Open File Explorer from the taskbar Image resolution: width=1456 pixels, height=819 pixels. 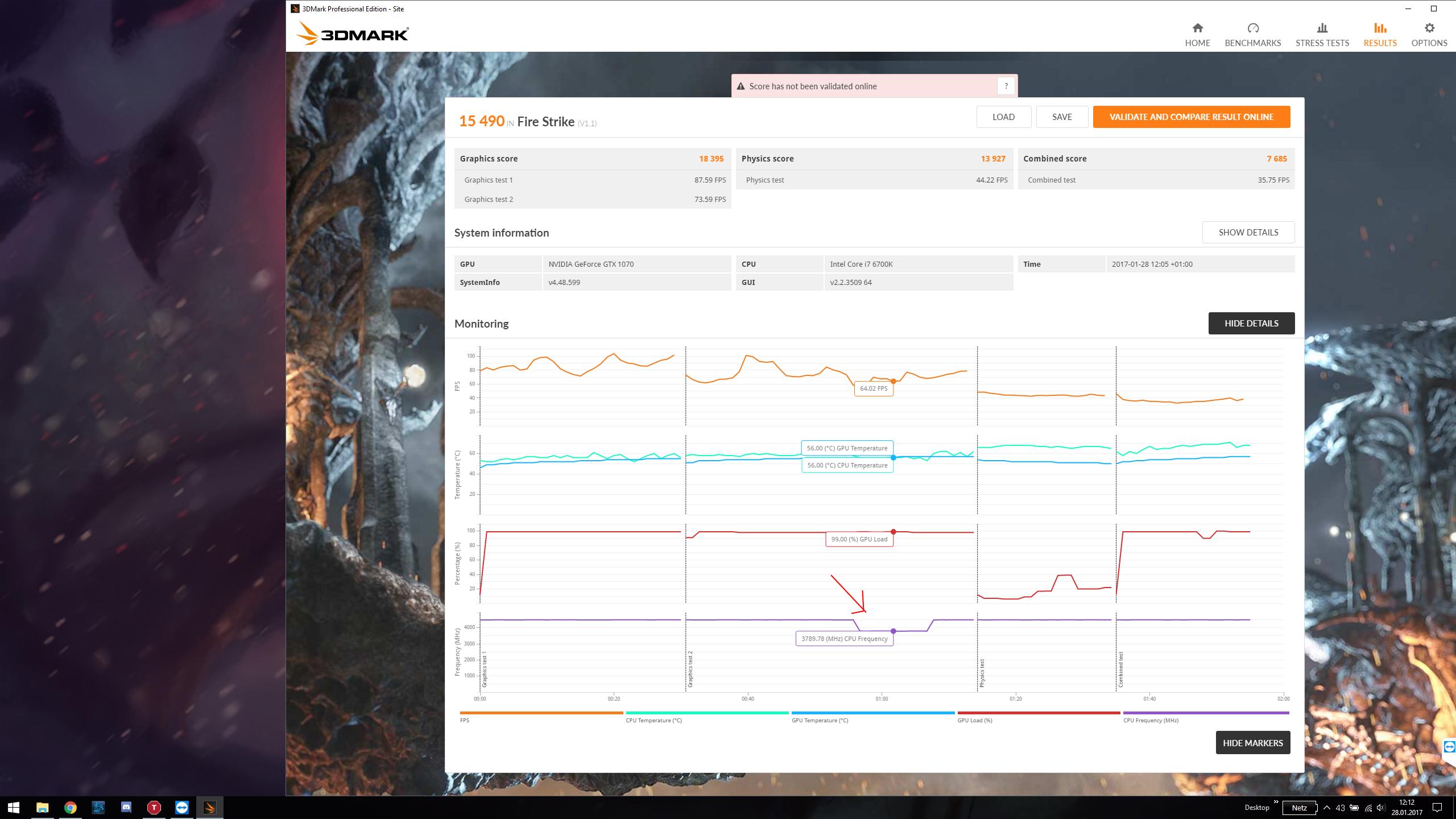point(42,808)
